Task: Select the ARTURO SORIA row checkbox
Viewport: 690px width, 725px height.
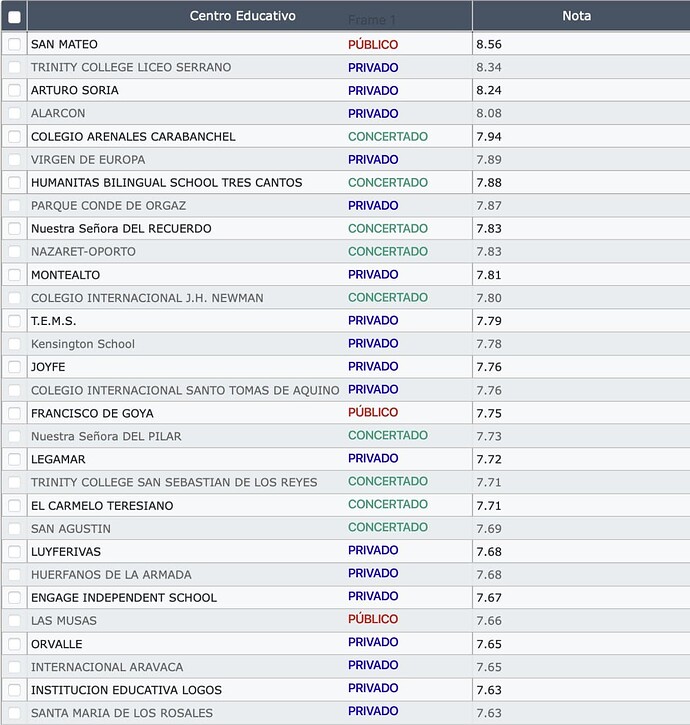Action: pyautogui.click(x=14, y=90)
